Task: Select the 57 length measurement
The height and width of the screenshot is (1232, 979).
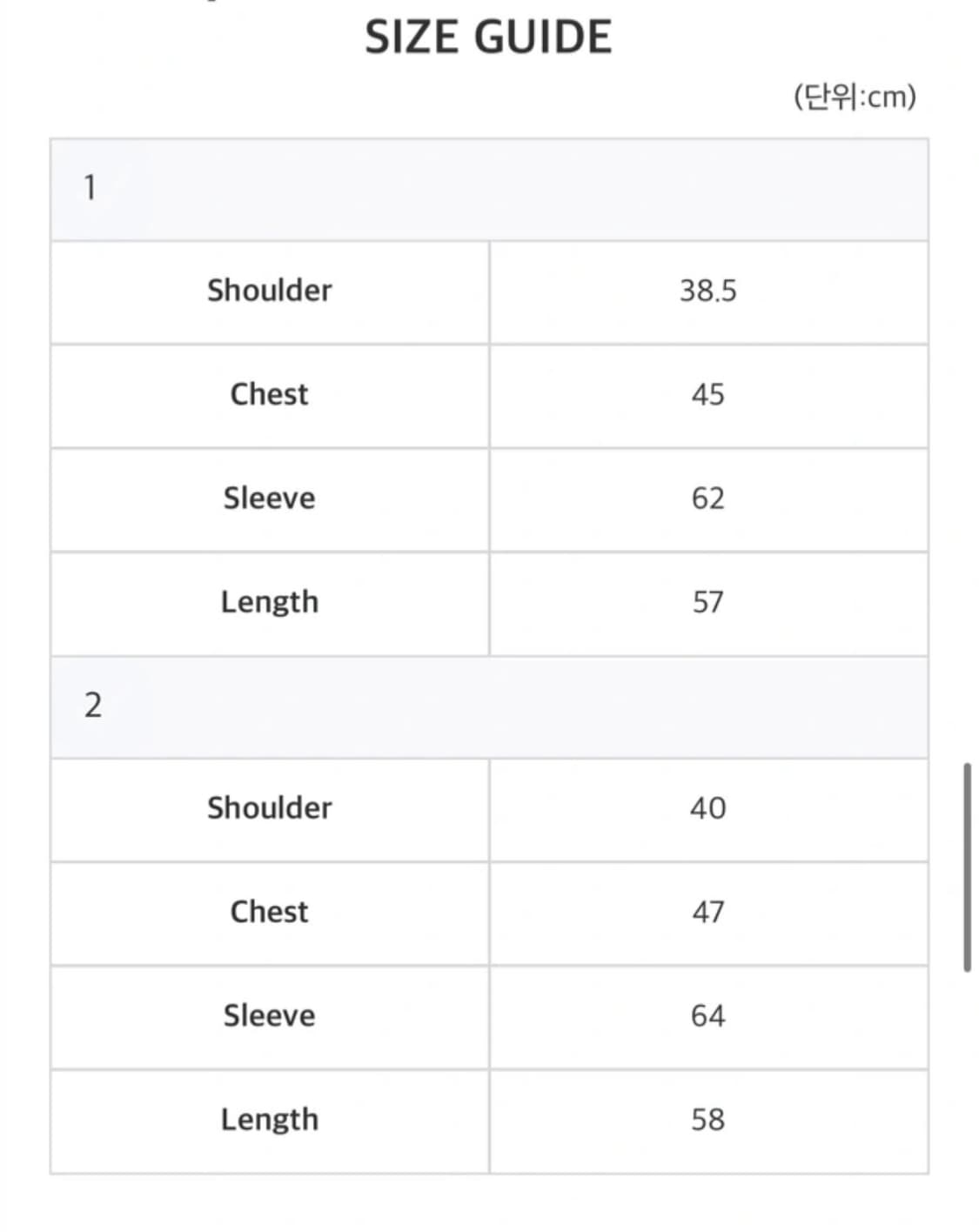Action: (x=707, y=602)
